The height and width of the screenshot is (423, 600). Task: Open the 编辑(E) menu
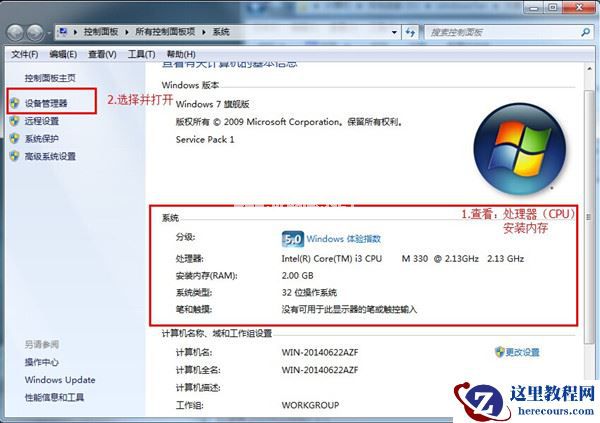63,54
